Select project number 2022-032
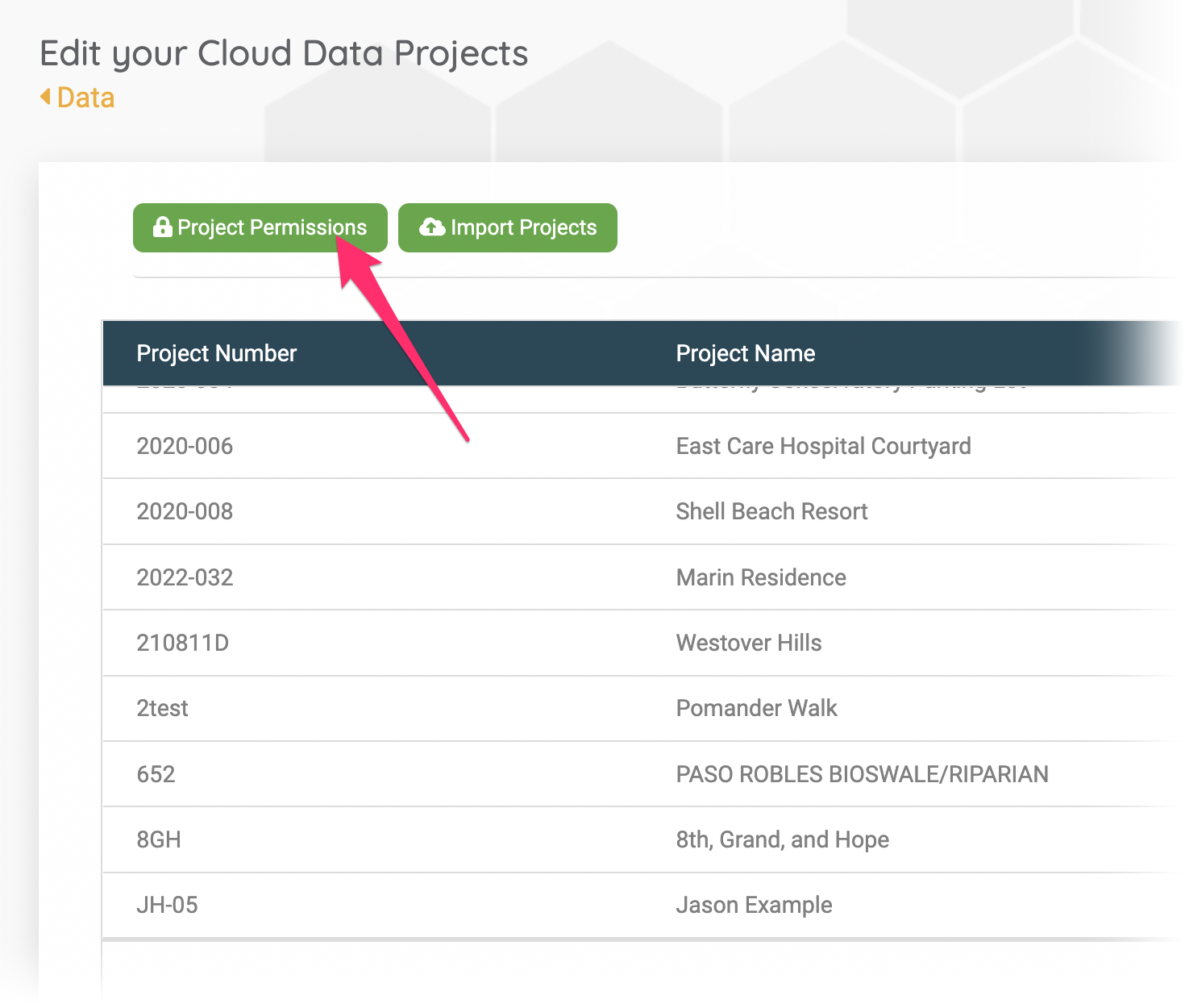Image resolution: width=1185 pixels, height=1008 pixels. (x=185, y=577)
